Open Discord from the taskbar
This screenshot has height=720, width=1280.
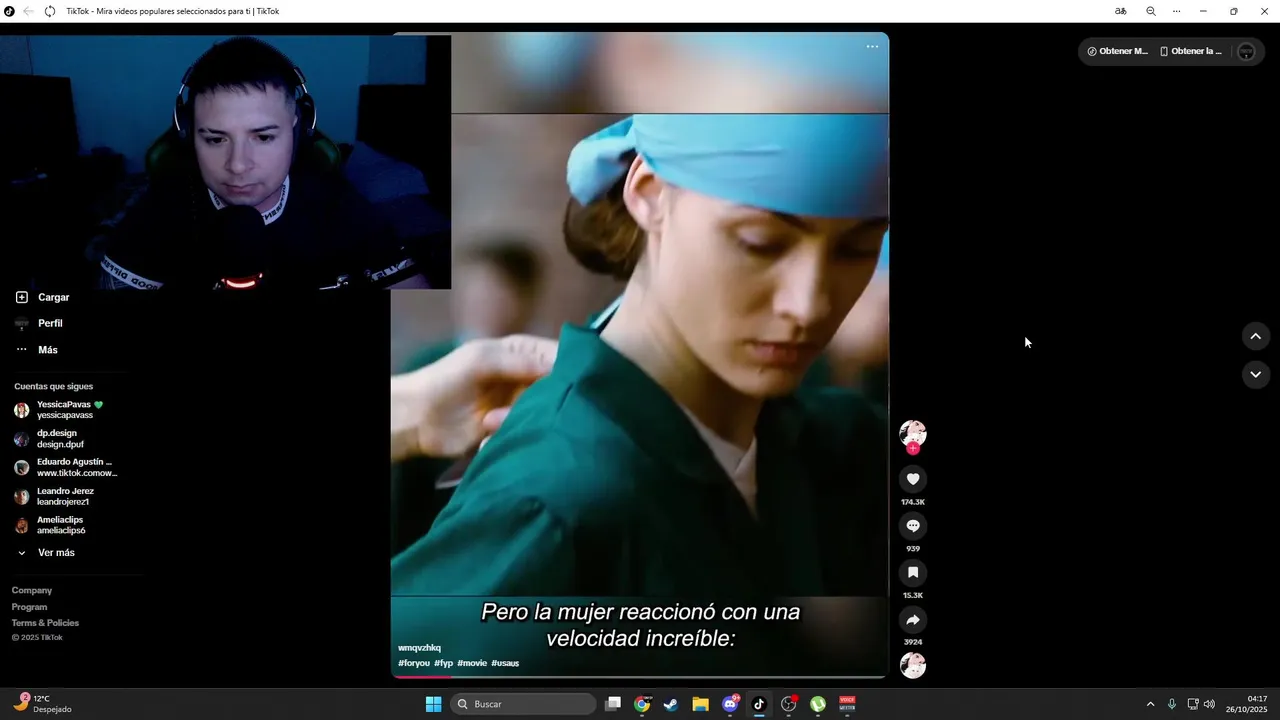tap(730, 704)
